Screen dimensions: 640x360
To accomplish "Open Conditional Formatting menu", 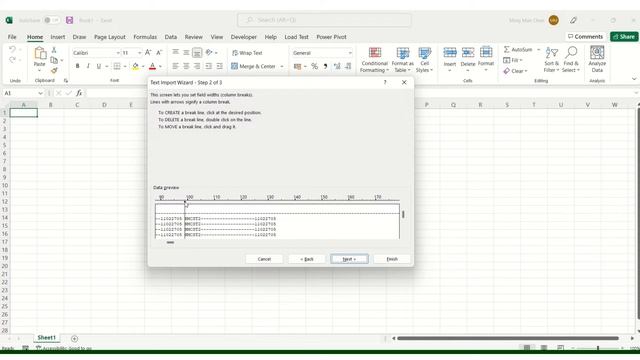I will pos(374,60).
